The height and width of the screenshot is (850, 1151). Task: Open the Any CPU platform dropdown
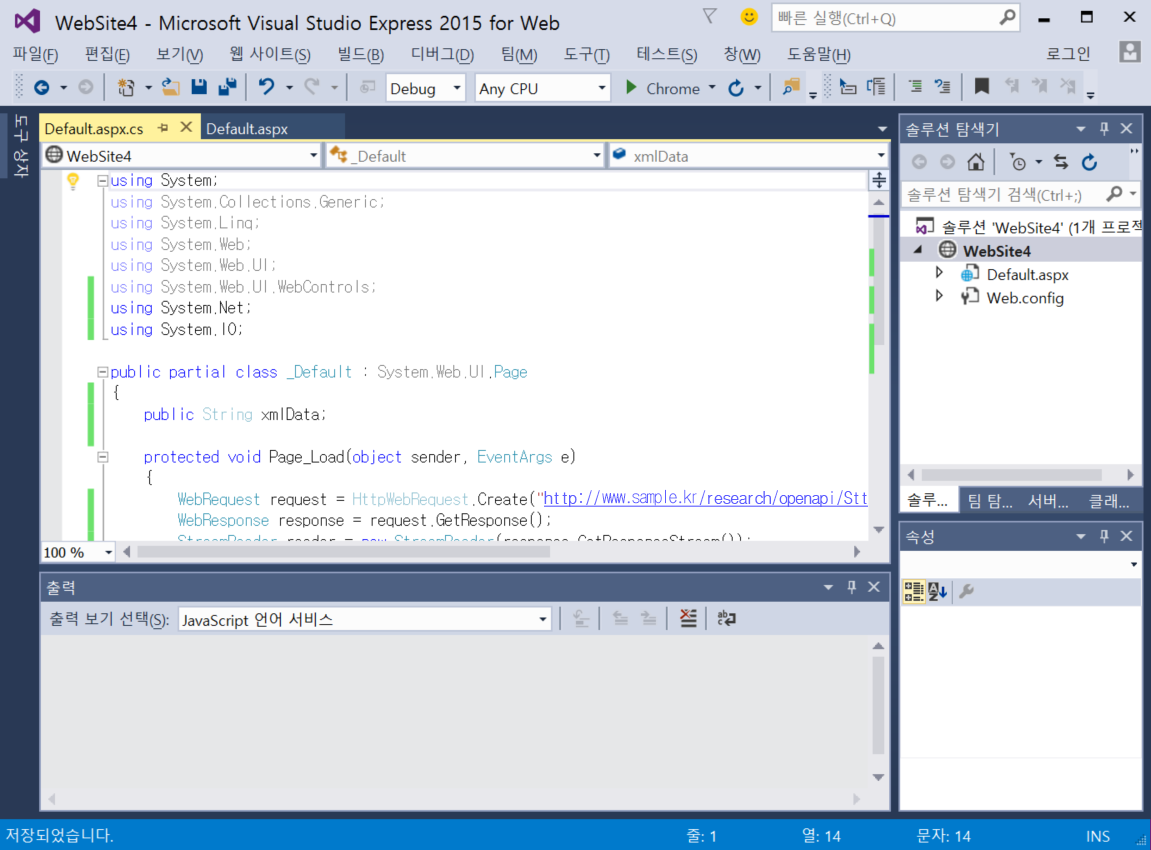pos(542,88)
